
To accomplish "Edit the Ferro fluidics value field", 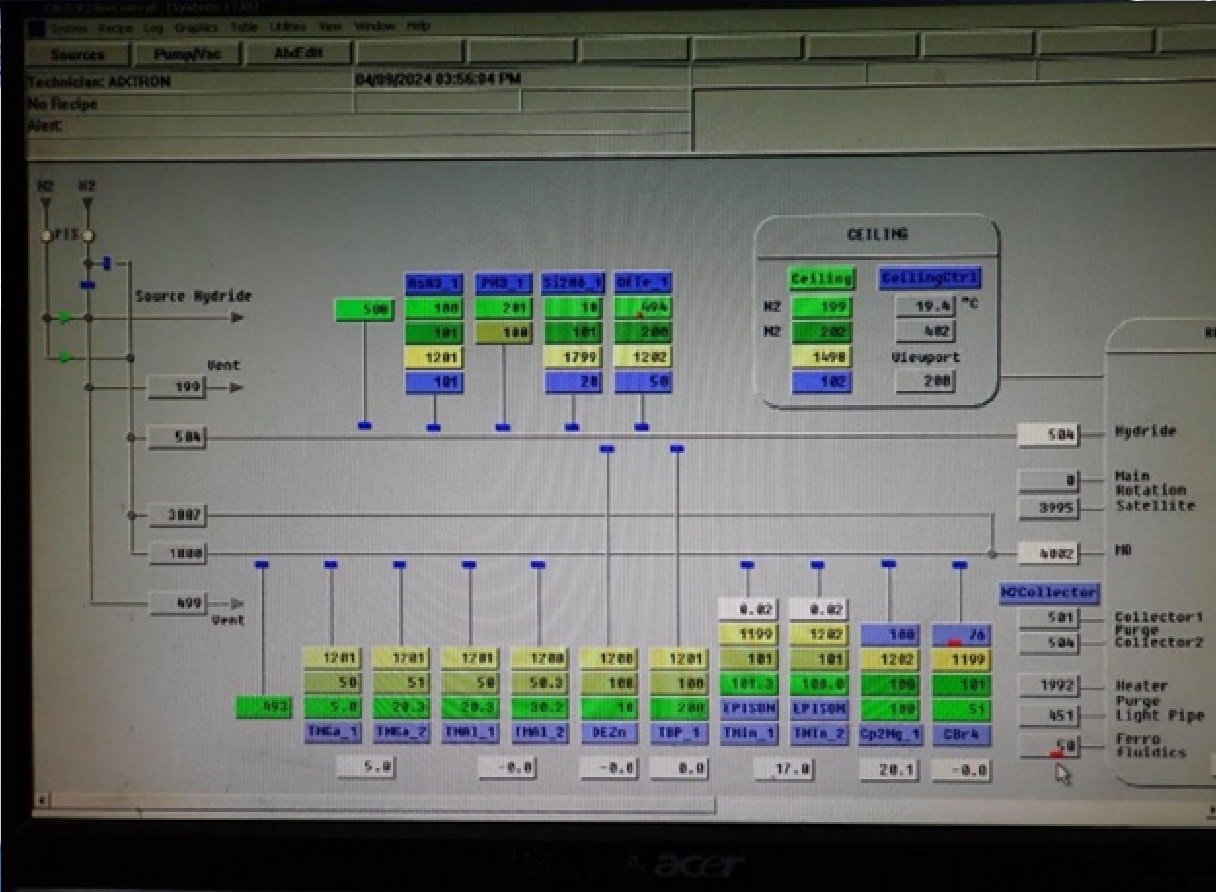I will [x=1049, y=746].
